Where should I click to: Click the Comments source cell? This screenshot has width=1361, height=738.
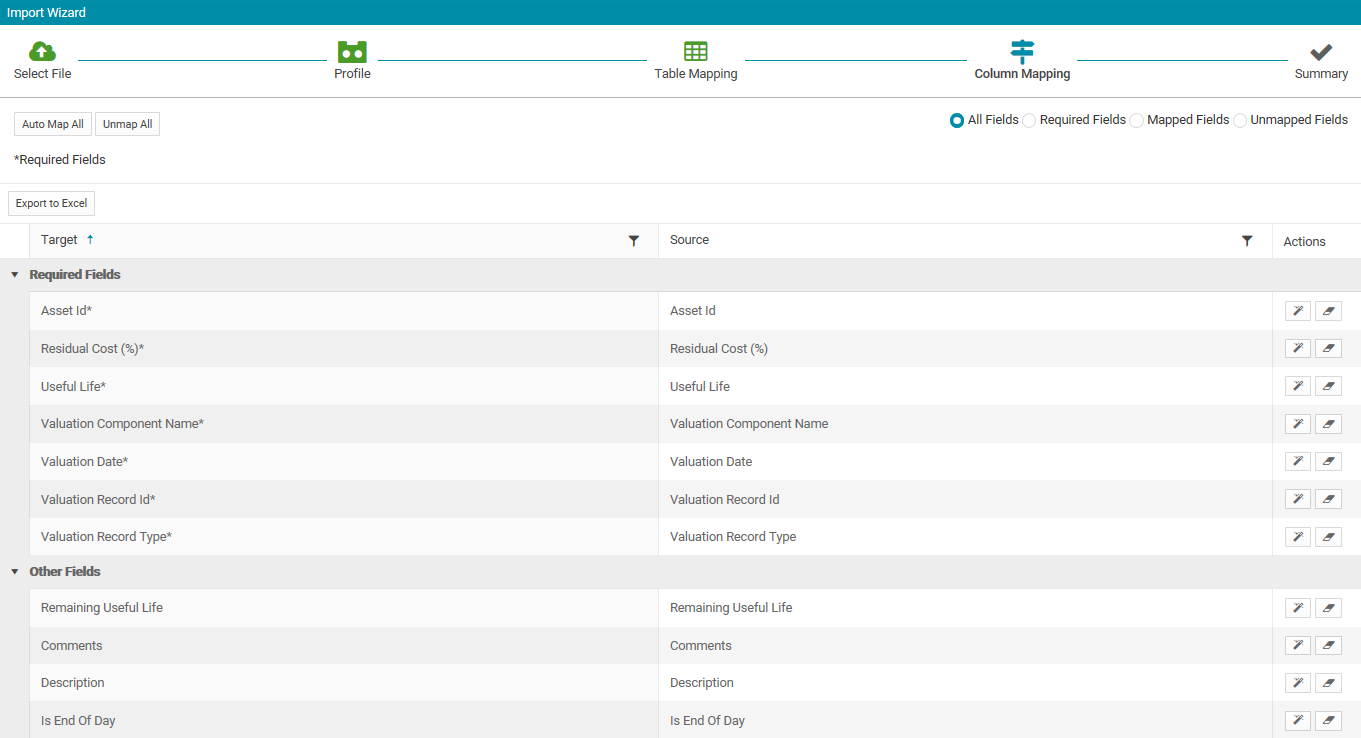[965, 646]
